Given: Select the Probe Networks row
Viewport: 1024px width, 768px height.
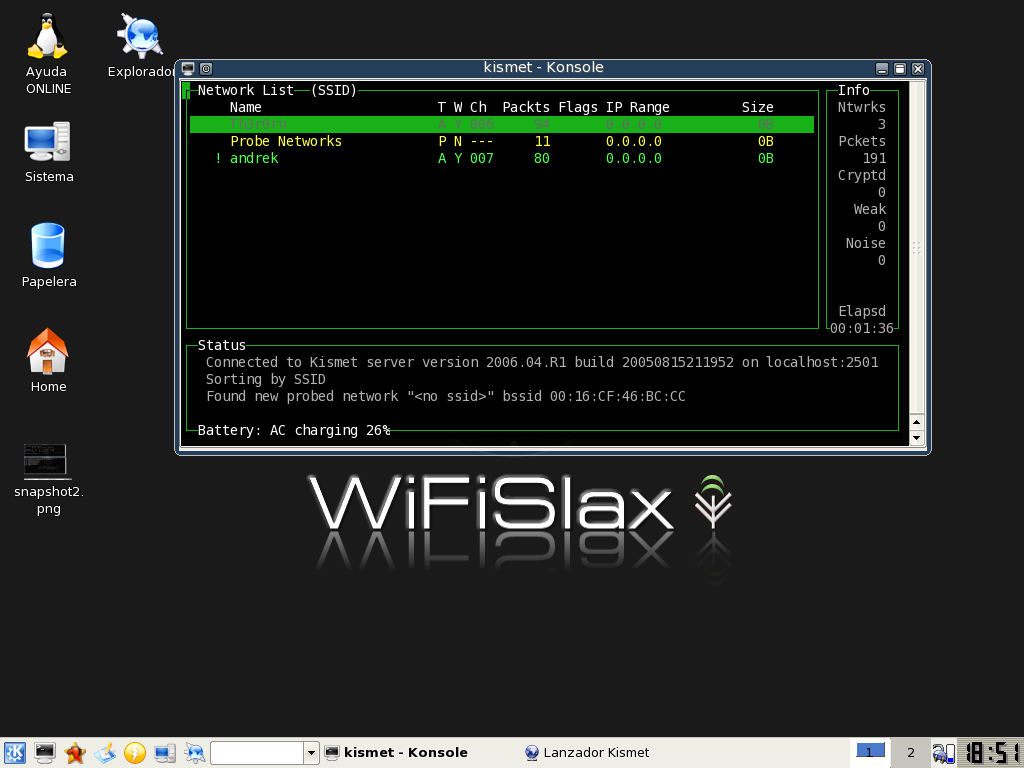Looking at the screenshot, I should coord(502,141).
